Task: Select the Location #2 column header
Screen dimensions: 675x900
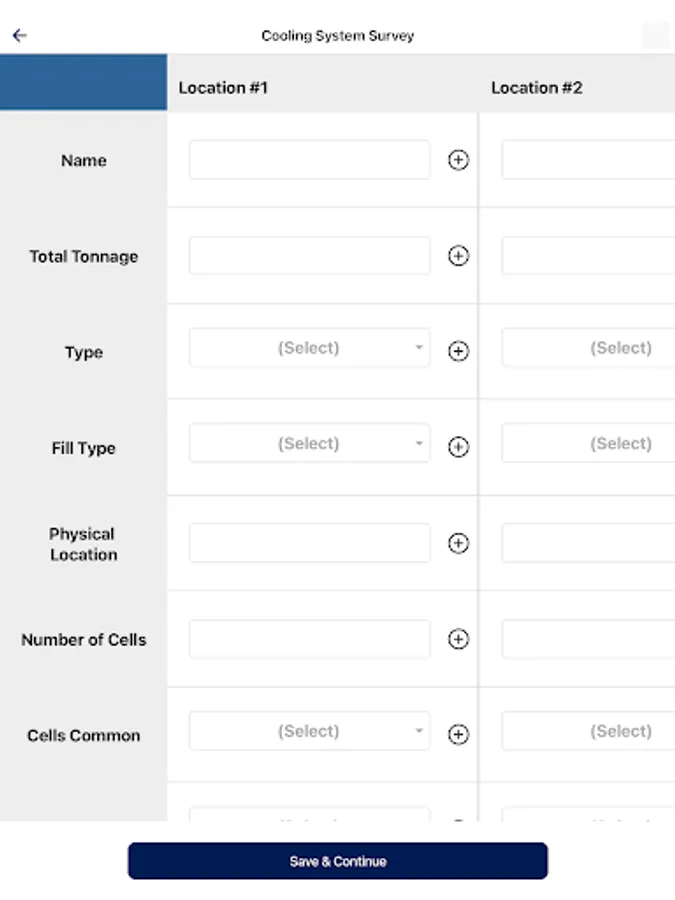Action: click(536, 88)
